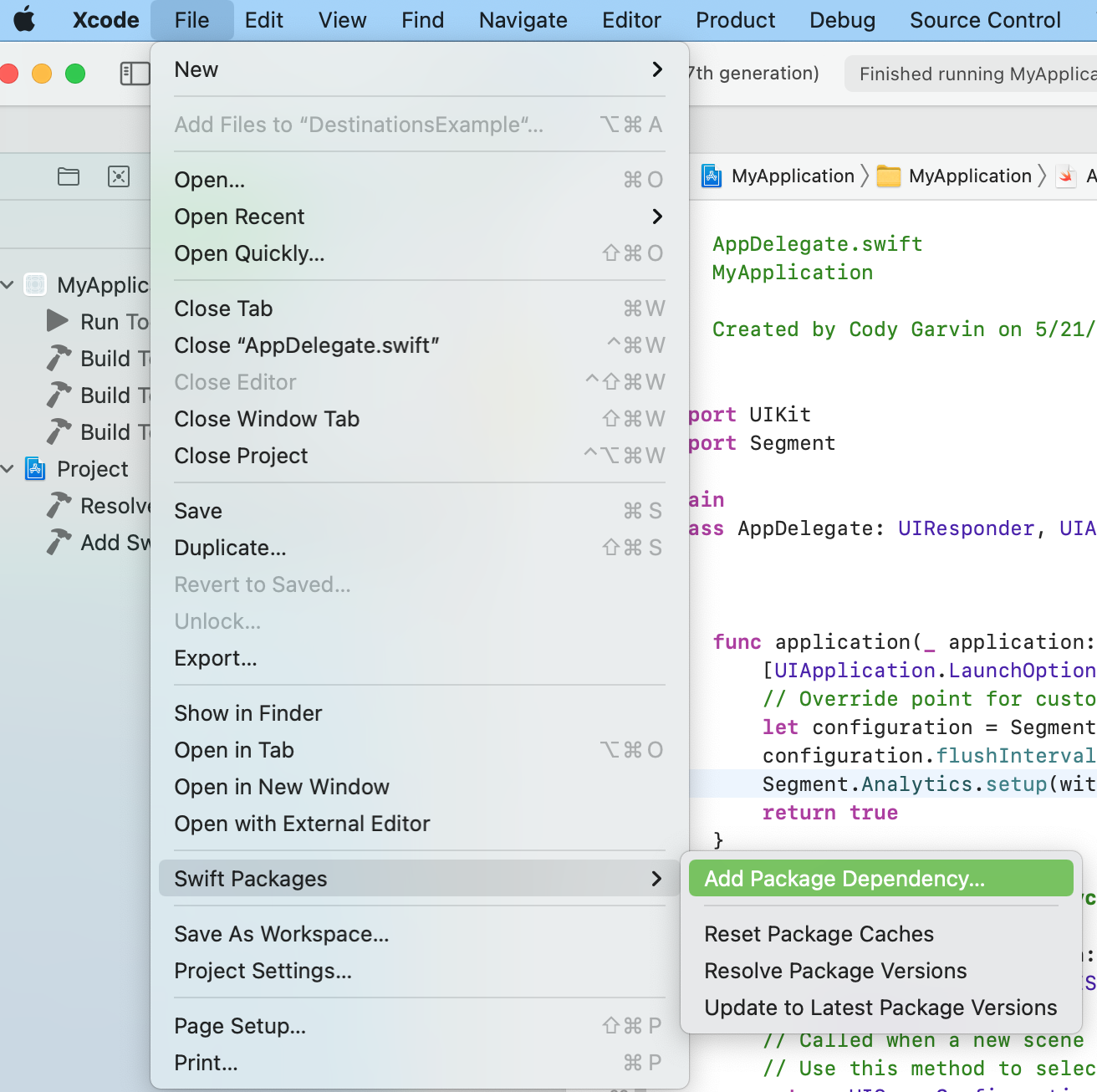
Task: Click the Project blueprint icon in sidebar
Action: pos(35,468)
